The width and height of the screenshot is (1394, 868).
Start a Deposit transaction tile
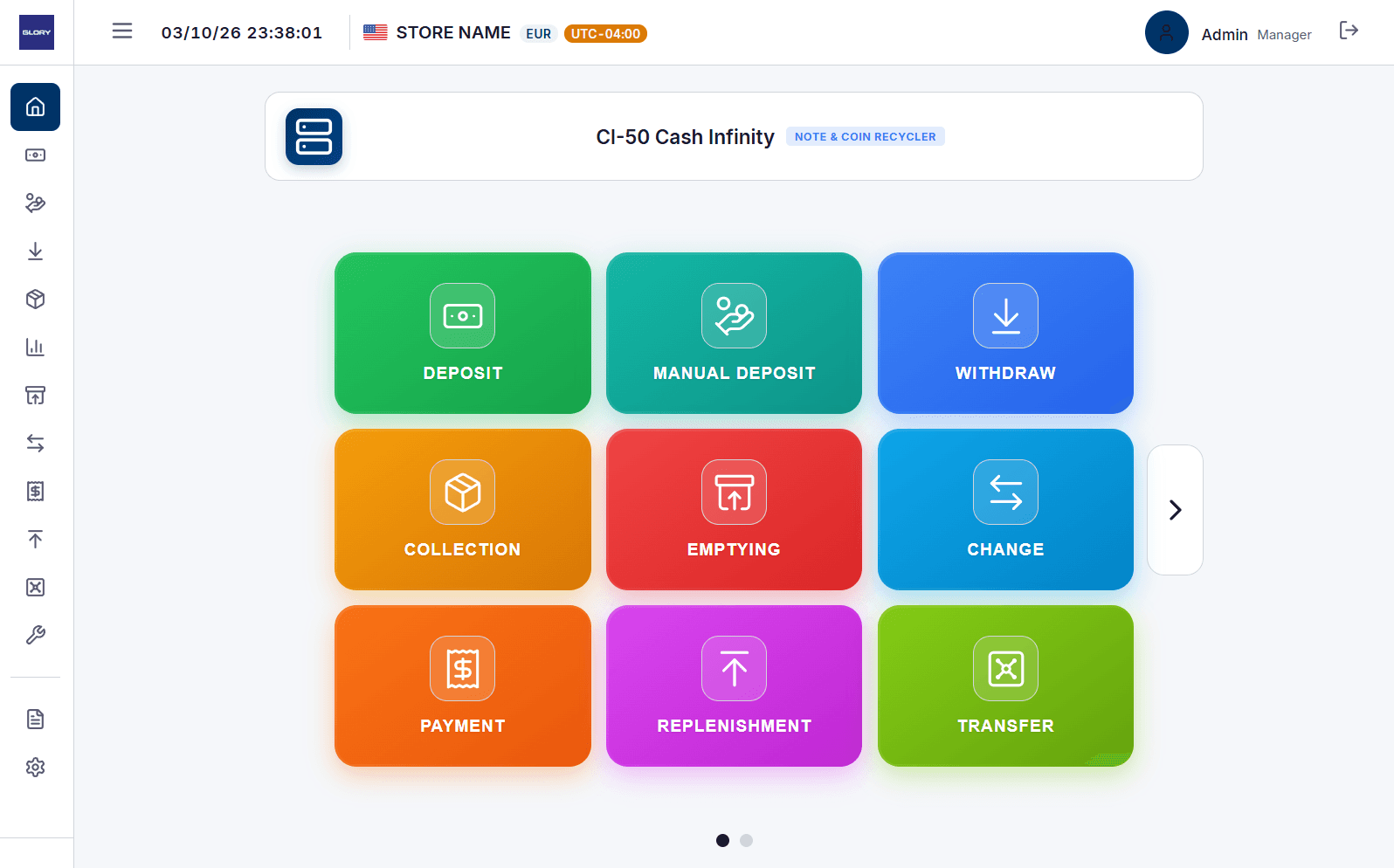point(463,334)
